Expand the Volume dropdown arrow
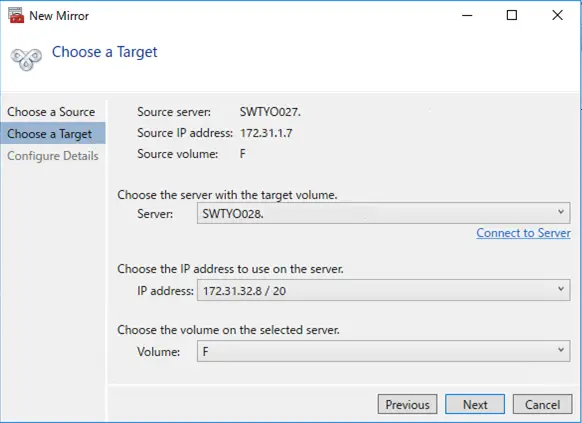The image size is (582, 423). [x=561, y=350]
